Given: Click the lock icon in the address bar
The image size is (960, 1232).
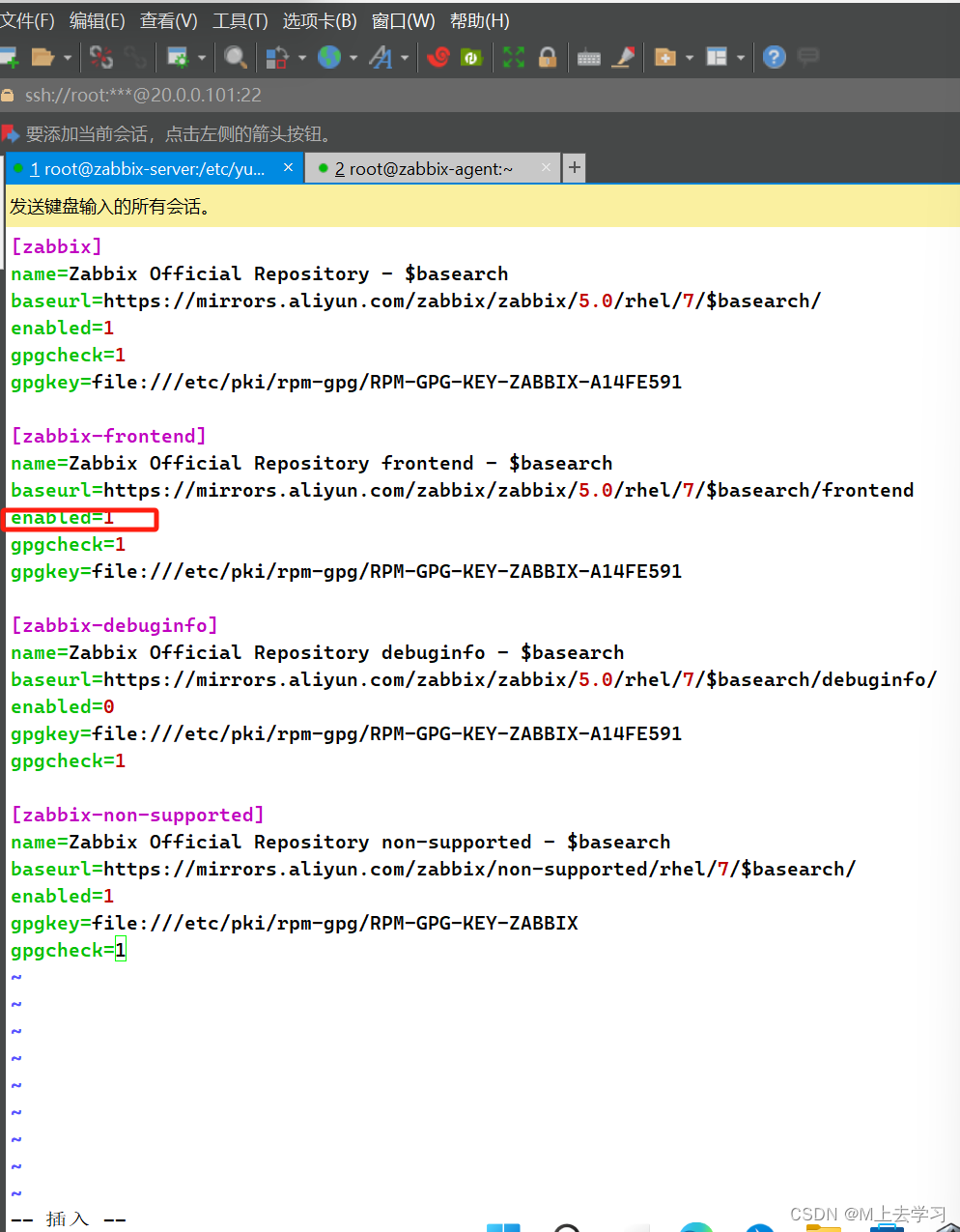Looking at the screenshot, I should point(8,96).
